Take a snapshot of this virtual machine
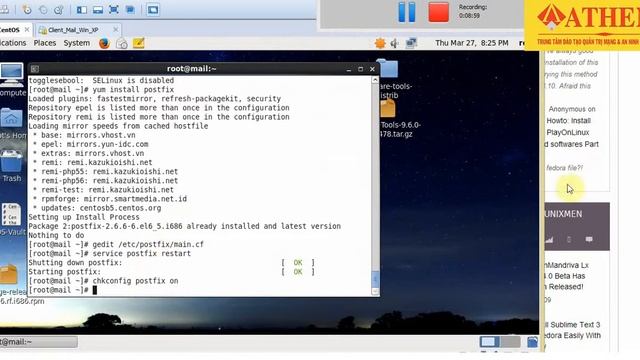 tap(27, 9)
